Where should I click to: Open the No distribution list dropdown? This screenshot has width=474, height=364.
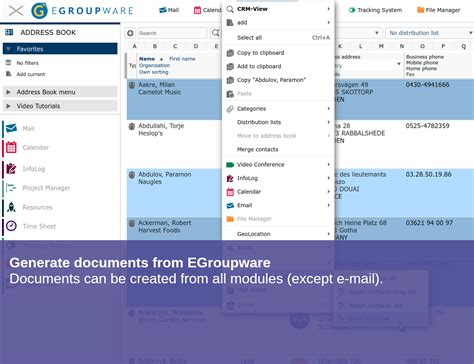pos(430,33)
